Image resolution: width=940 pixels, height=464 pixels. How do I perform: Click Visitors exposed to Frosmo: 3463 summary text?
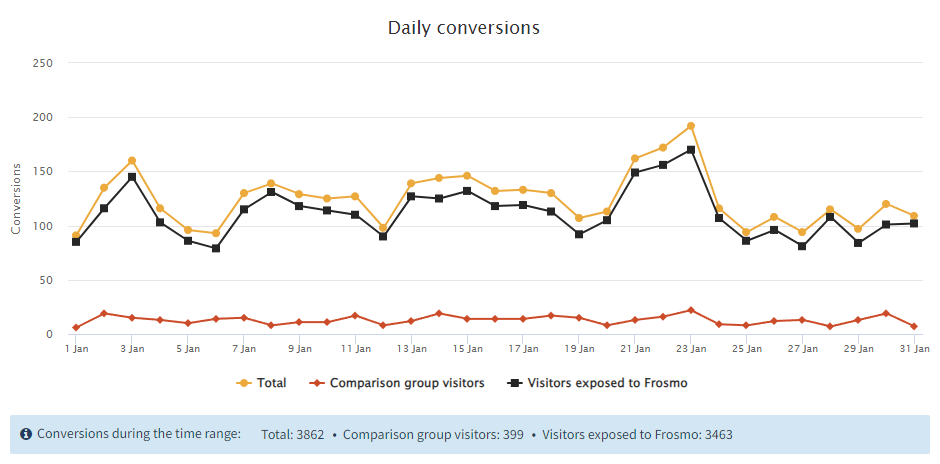[x=634, y=435]
